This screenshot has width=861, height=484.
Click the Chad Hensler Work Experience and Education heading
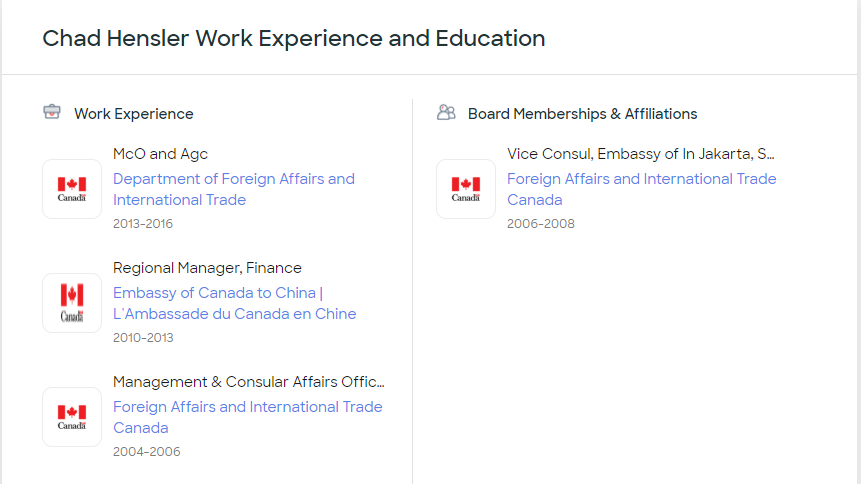pos(294,39)
